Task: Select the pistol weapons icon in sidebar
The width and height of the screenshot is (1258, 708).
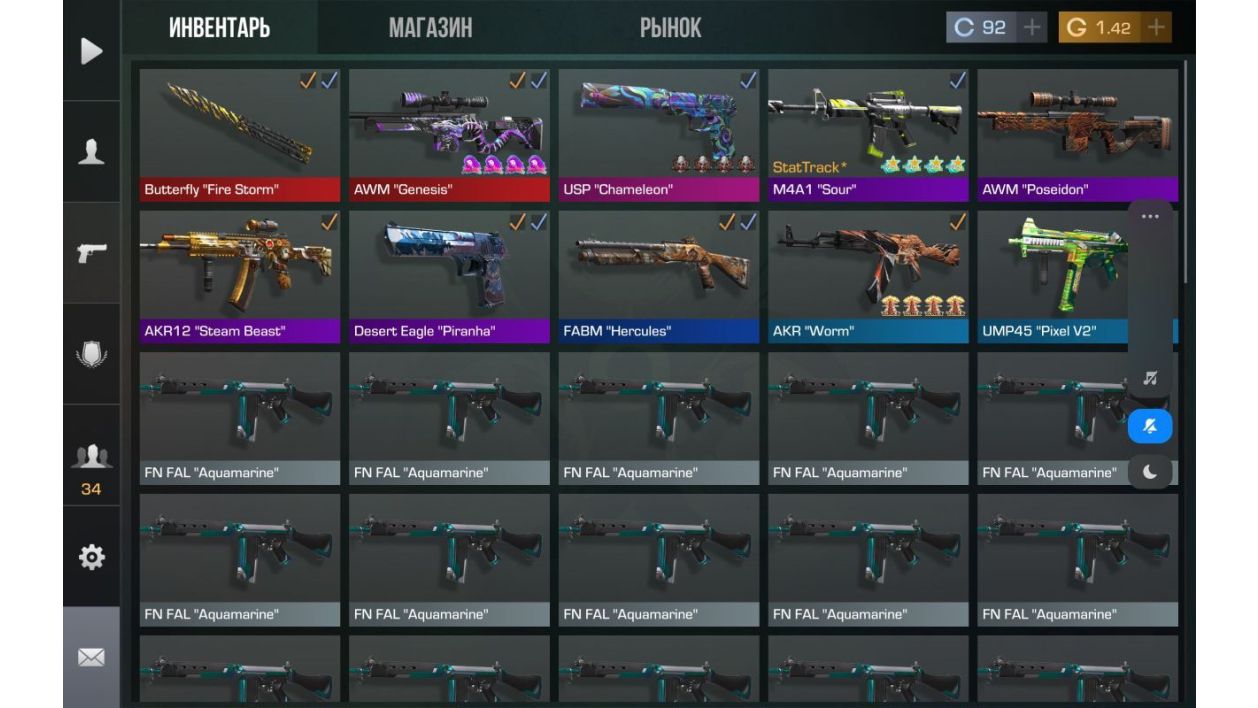Action: [x=91, y=253]
